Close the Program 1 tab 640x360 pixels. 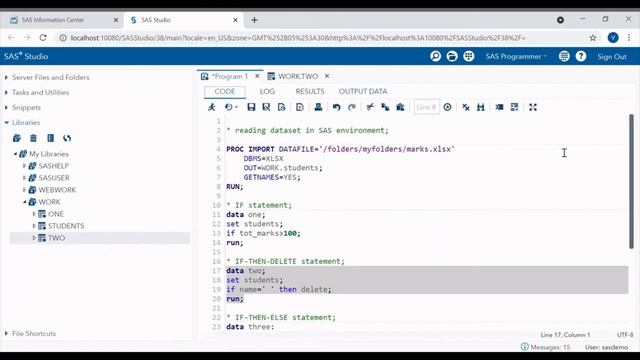(x=257, y=76)
